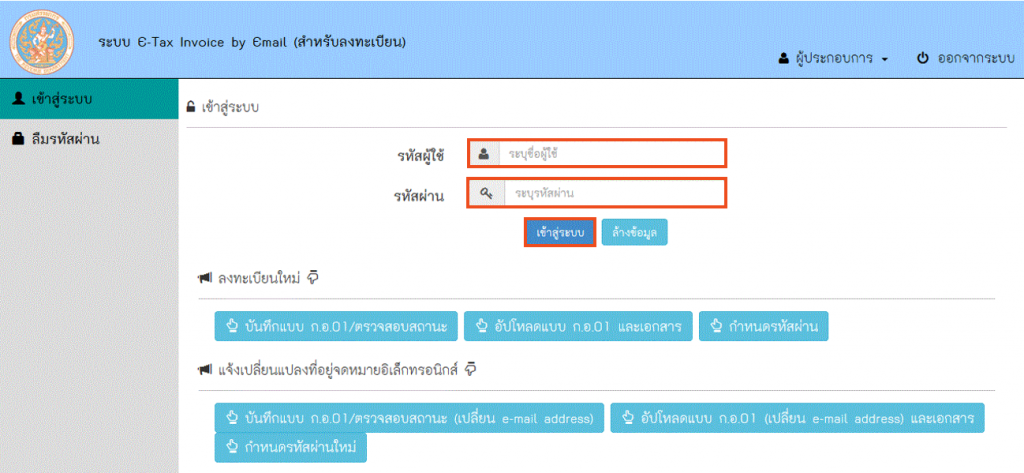1024x473 pixels.
Task: Click the กำหนดรหัสผ่าน button
Action: pyautogui.click(x=763, y=326)
